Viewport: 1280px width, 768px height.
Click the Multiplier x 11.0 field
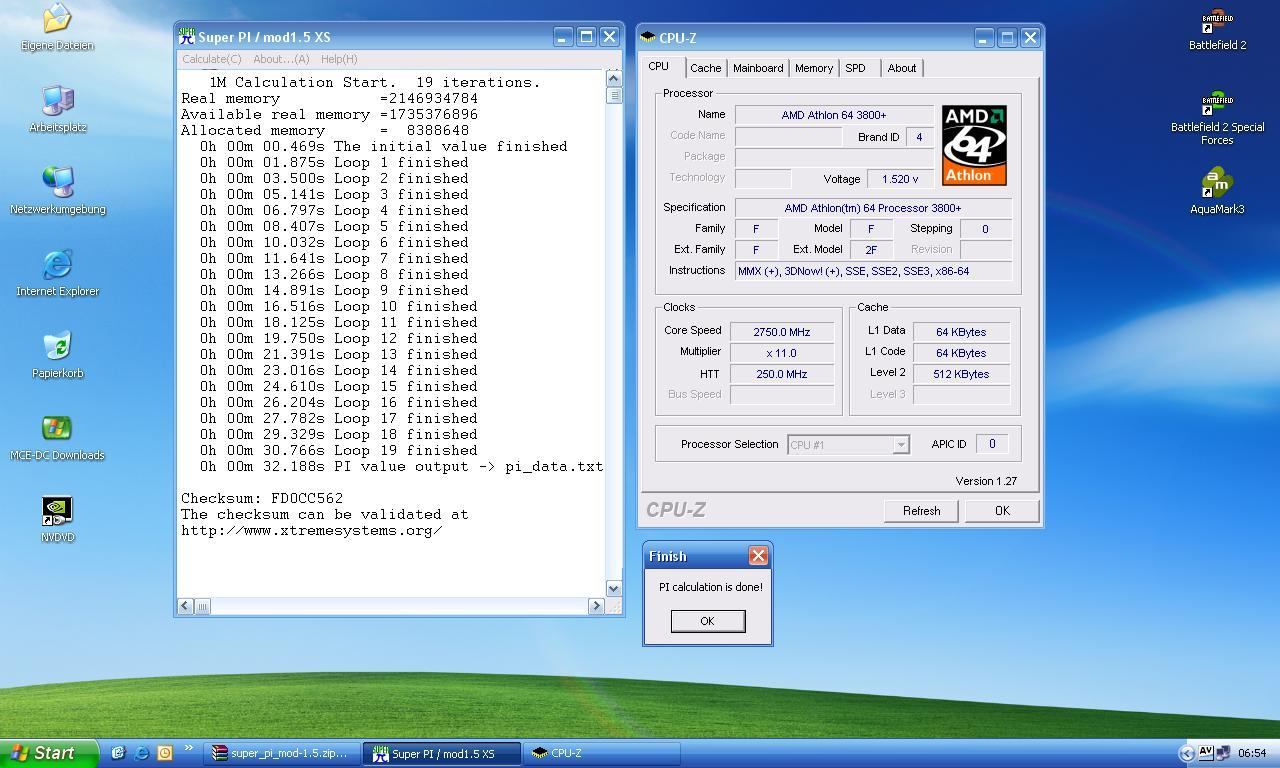coord(782,352)
